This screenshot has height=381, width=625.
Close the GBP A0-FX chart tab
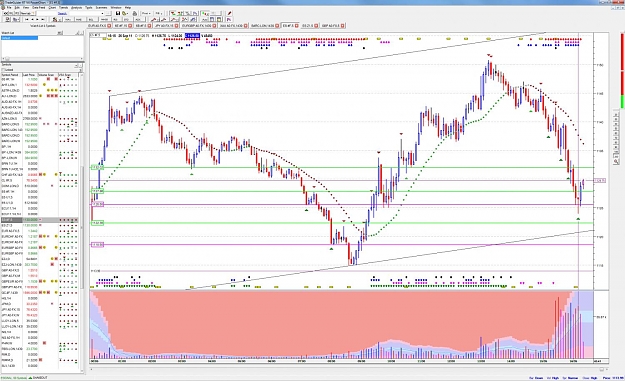tap(343, 26)
